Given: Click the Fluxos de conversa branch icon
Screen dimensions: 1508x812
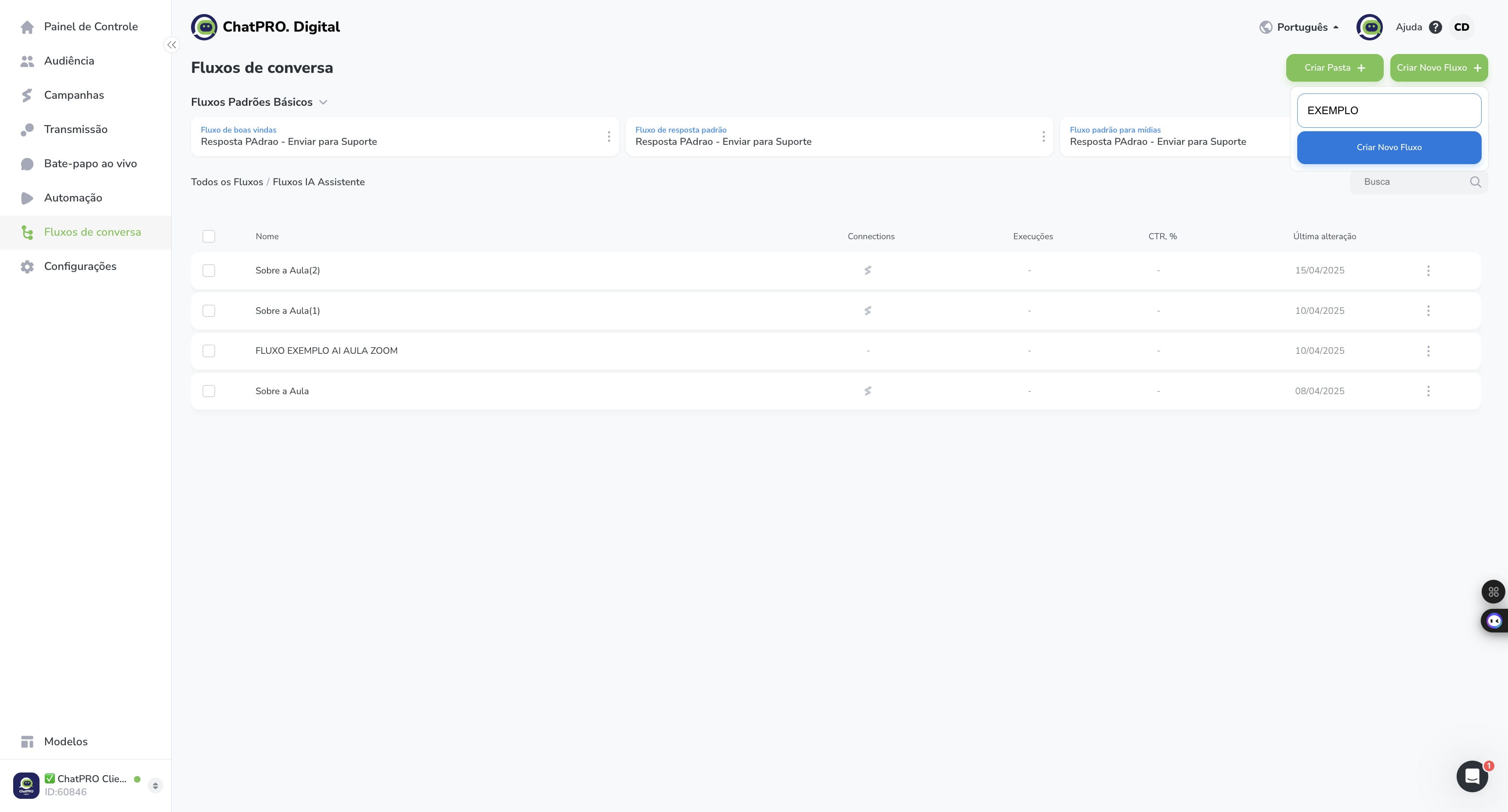Looking at the screenshot, I should coord(27,232).
